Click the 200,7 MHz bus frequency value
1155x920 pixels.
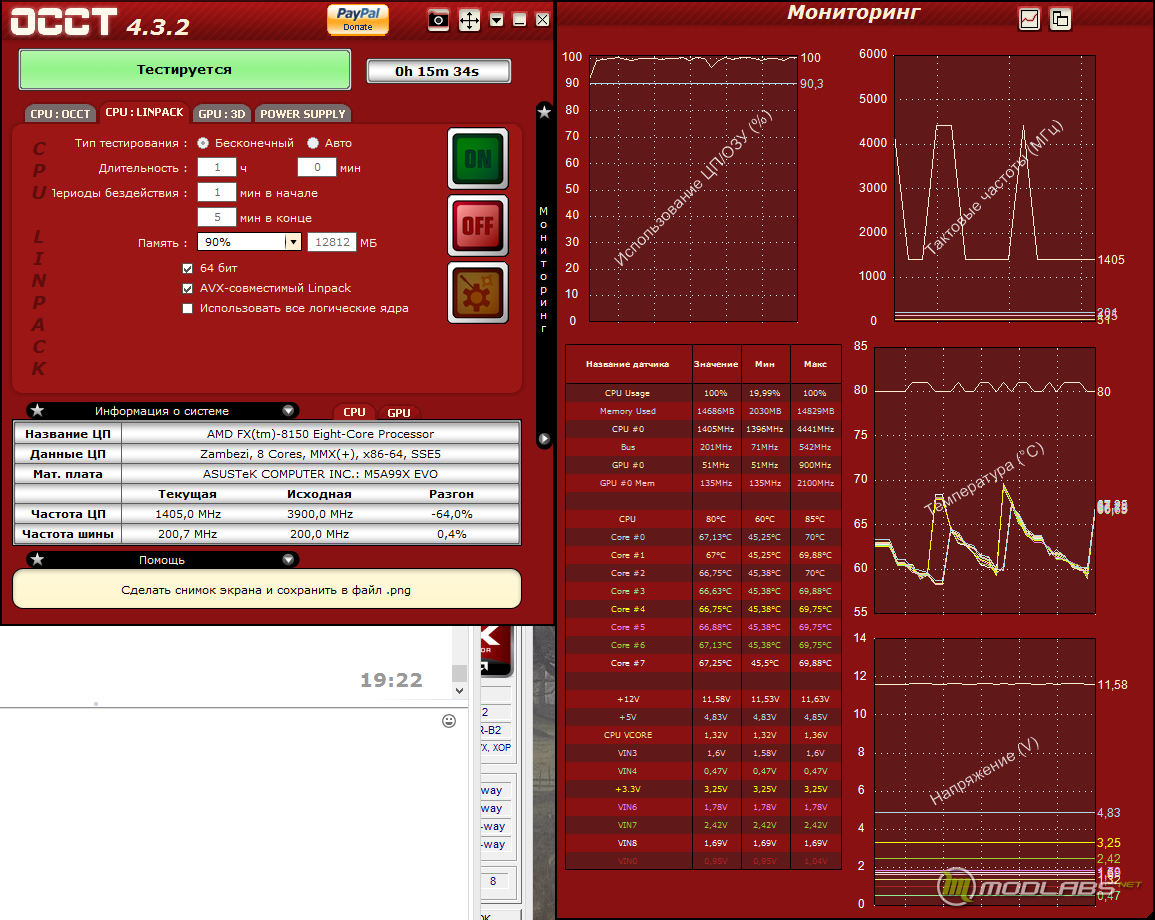click(x=188, y=534)
